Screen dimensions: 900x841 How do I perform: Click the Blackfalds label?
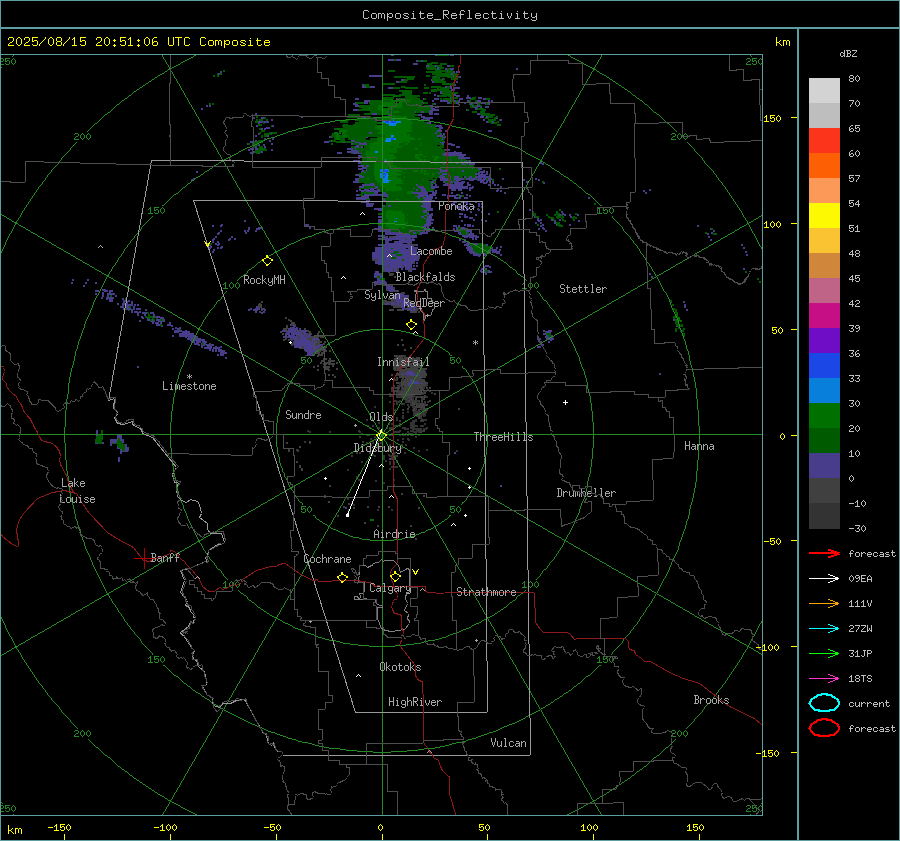[425, 277]
